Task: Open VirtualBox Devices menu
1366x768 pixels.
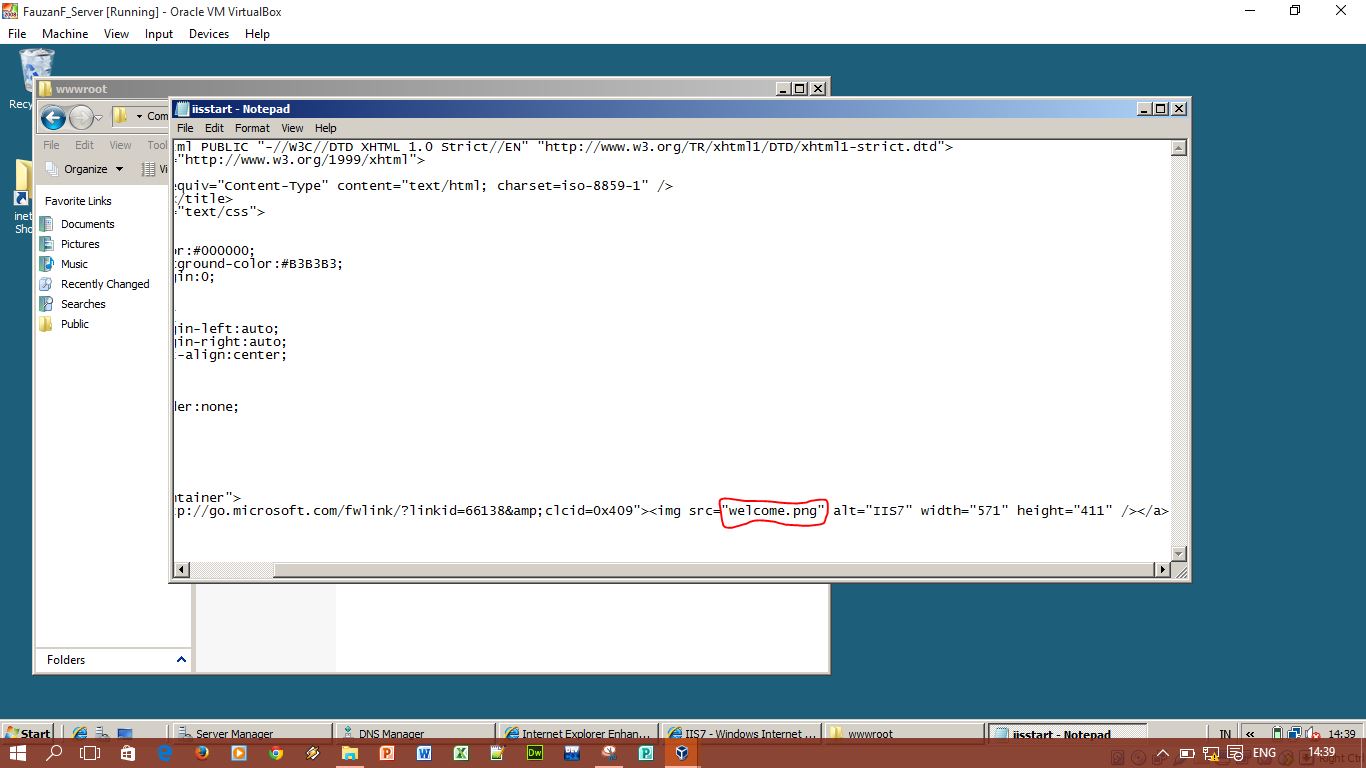Action: click(x=209, y=33)
